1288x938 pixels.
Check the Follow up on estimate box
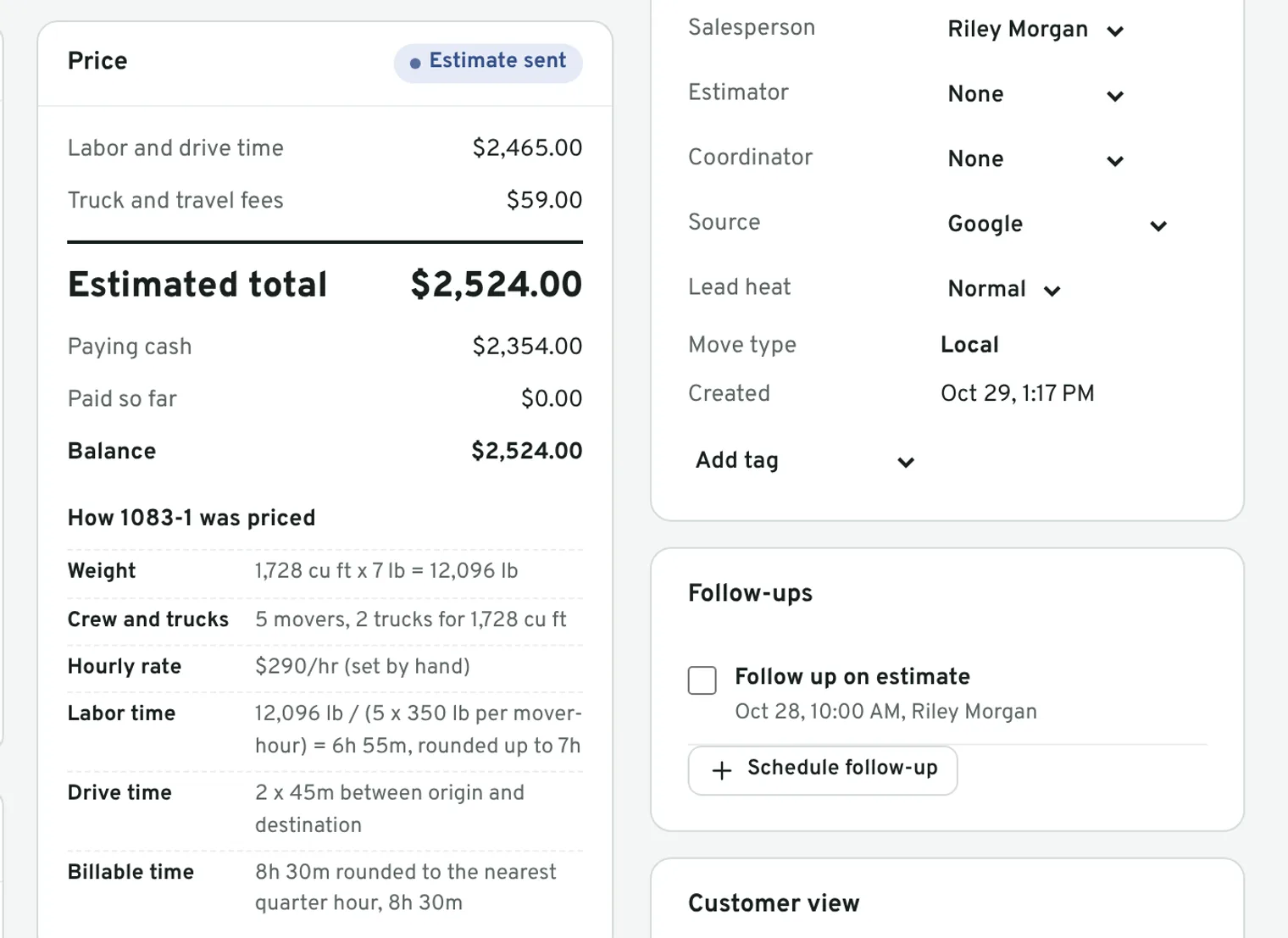tap(702, 680)
